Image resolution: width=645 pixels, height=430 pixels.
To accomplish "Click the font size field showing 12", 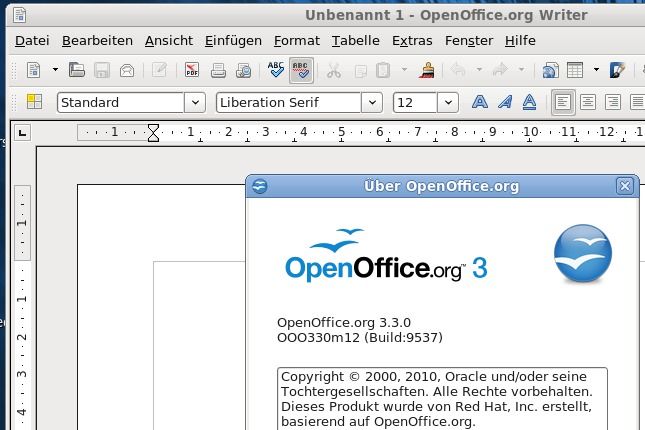I will [415, 102].
